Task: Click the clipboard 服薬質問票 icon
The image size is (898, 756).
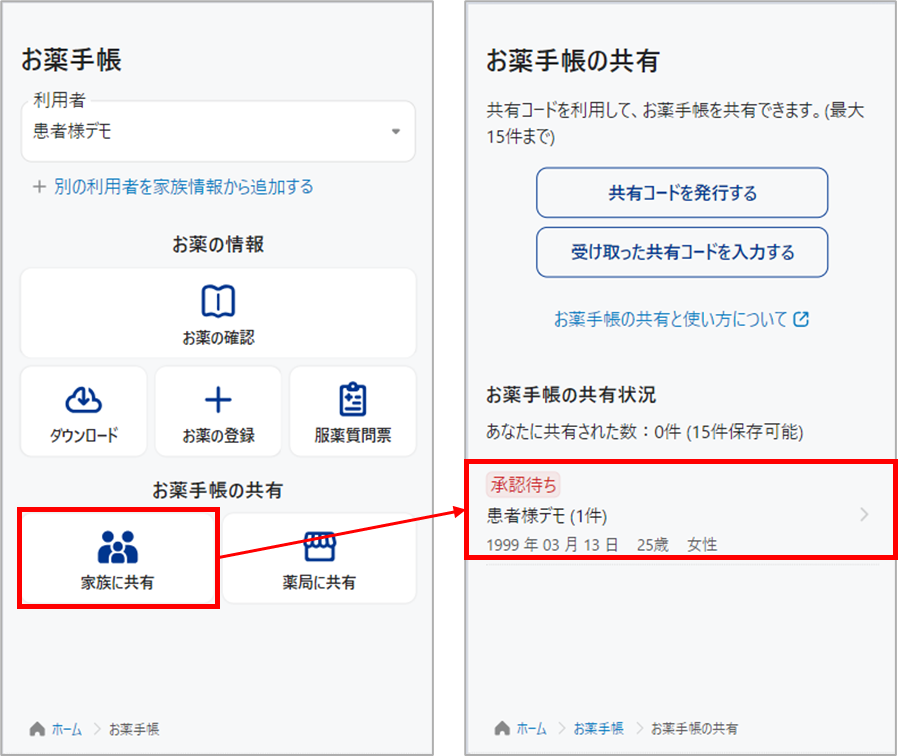Action: coord(353,399)
